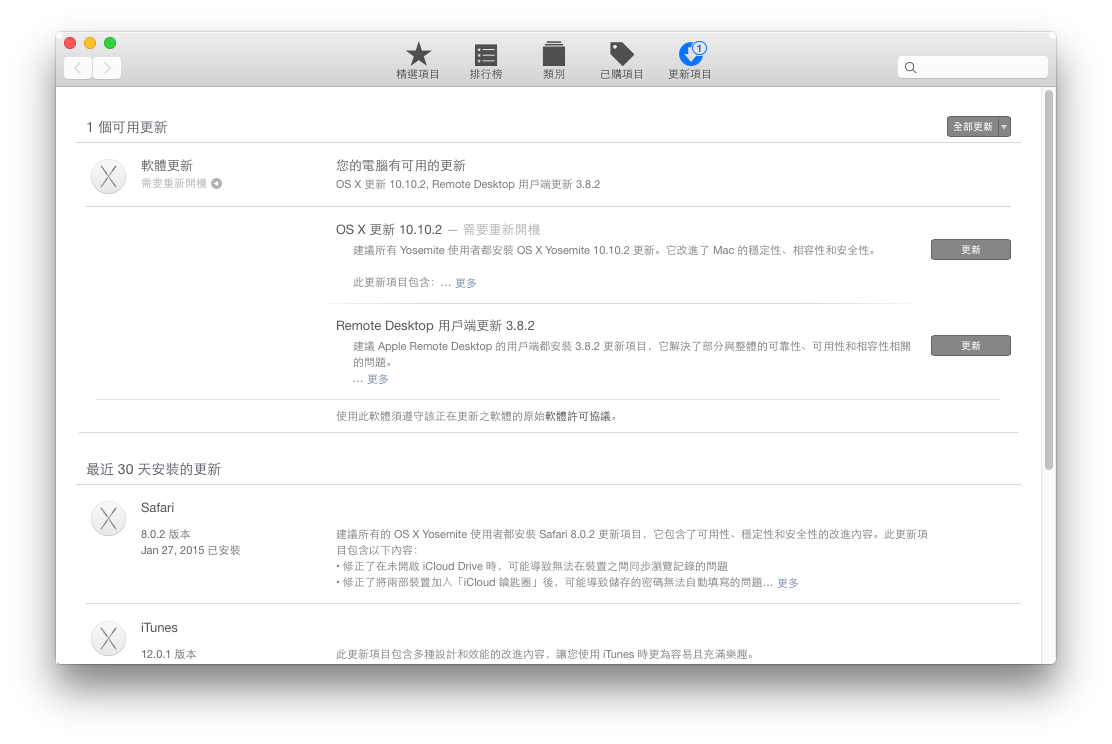The image size is (1112, 744).
Task: Go forward with the right arrow button
Action: click(107, 68)
